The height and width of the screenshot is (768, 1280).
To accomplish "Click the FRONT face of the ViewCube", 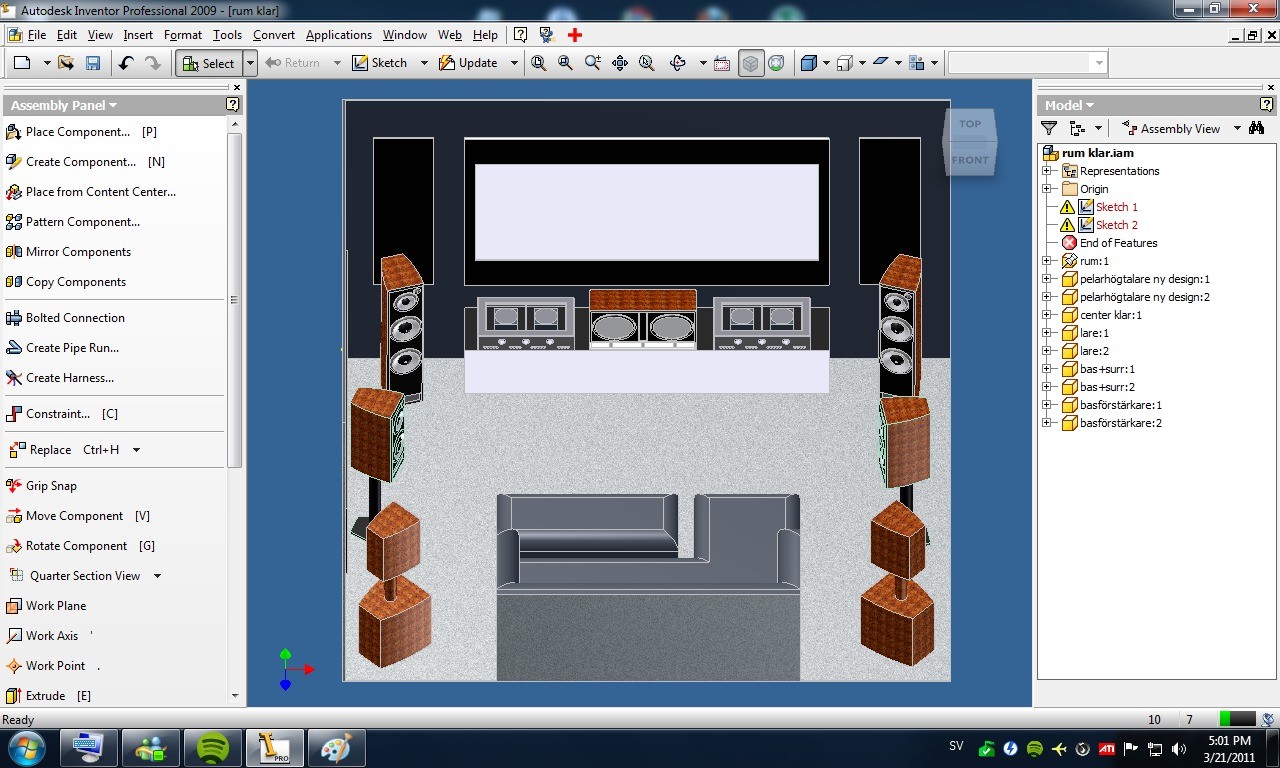I will 970,160.
